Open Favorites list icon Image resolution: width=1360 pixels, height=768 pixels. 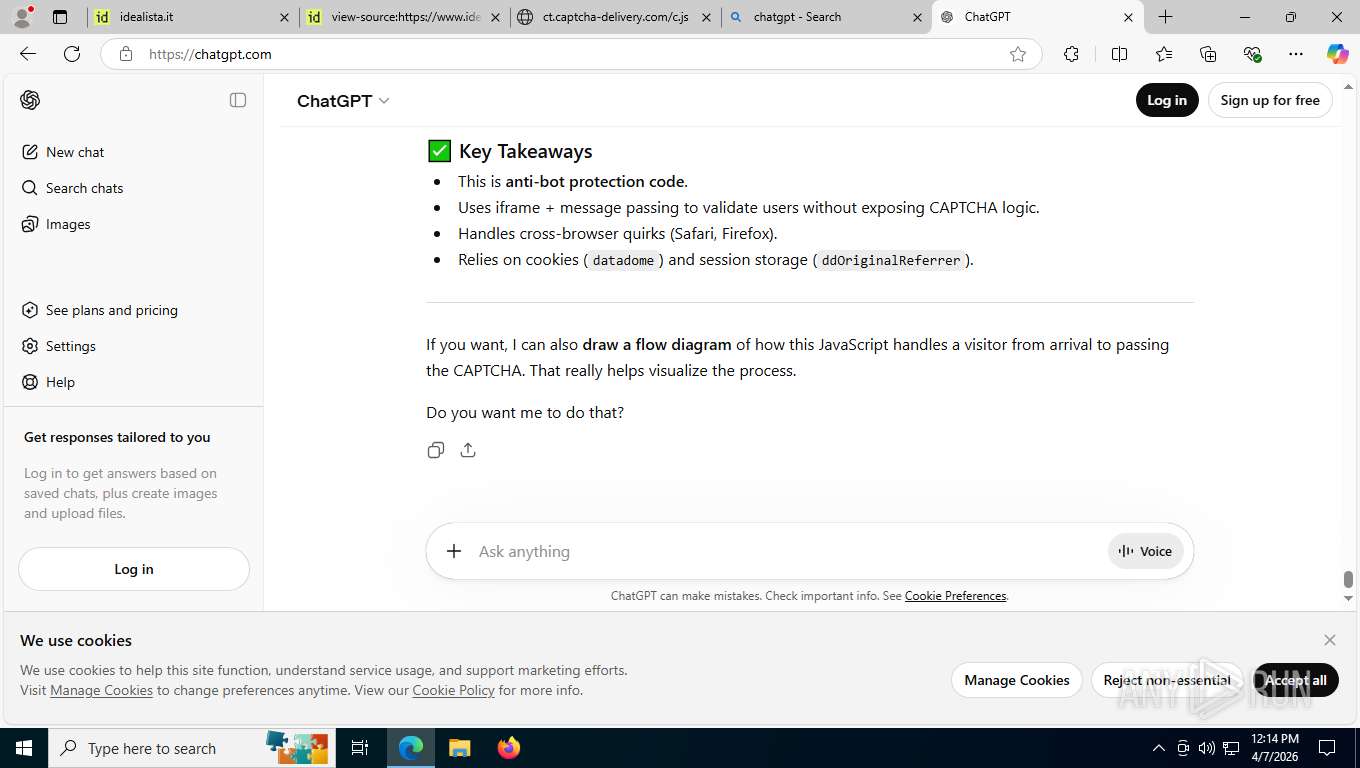coord(1164,54)
